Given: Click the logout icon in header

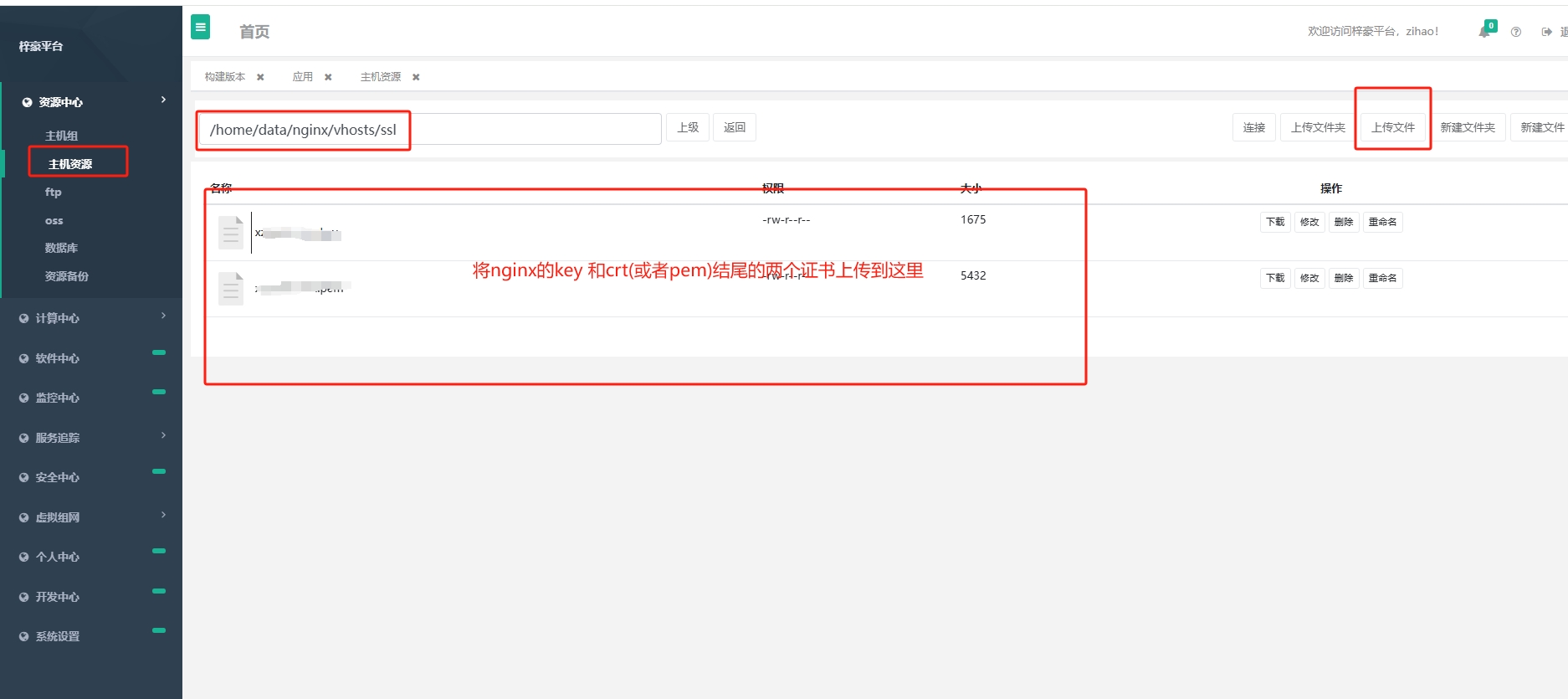Looking at the screenshot, I should 1546,32.
